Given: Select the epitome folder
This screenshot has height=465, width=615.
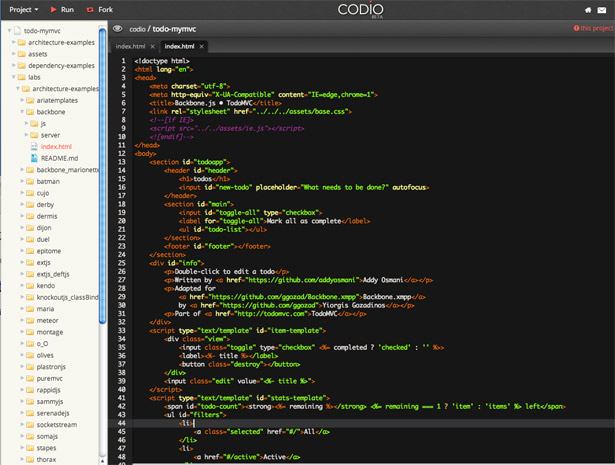Looking at the screenshot, I should click(x=49, y=251).
